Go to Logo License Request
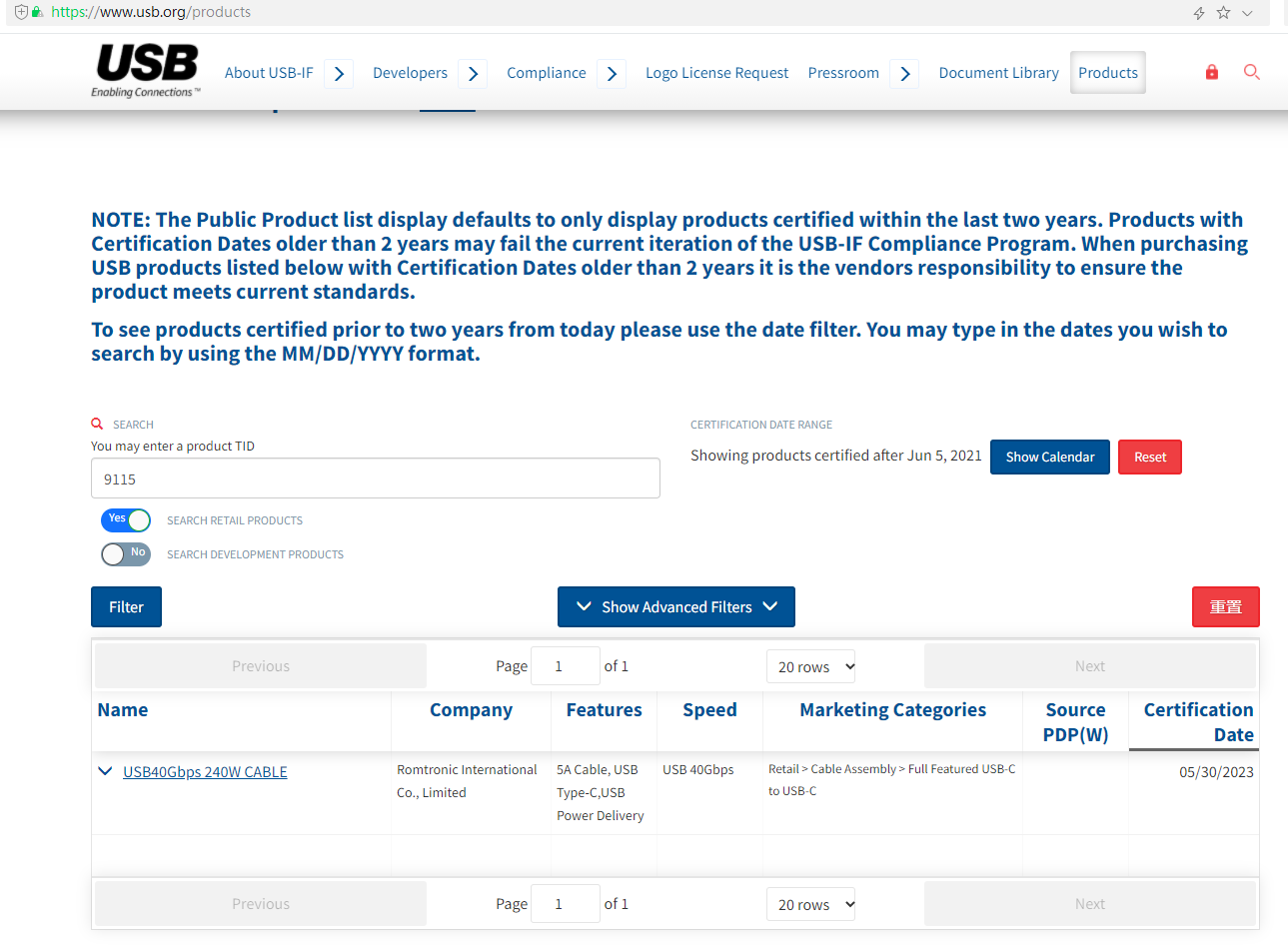Screen dimensions: 1288x952 click(716, 73)
